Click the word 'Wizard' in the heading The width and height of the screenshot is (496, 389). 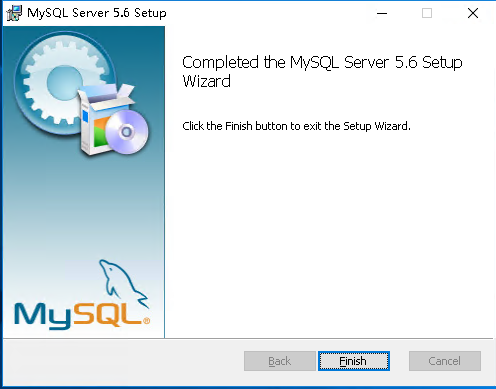[207, 81]
